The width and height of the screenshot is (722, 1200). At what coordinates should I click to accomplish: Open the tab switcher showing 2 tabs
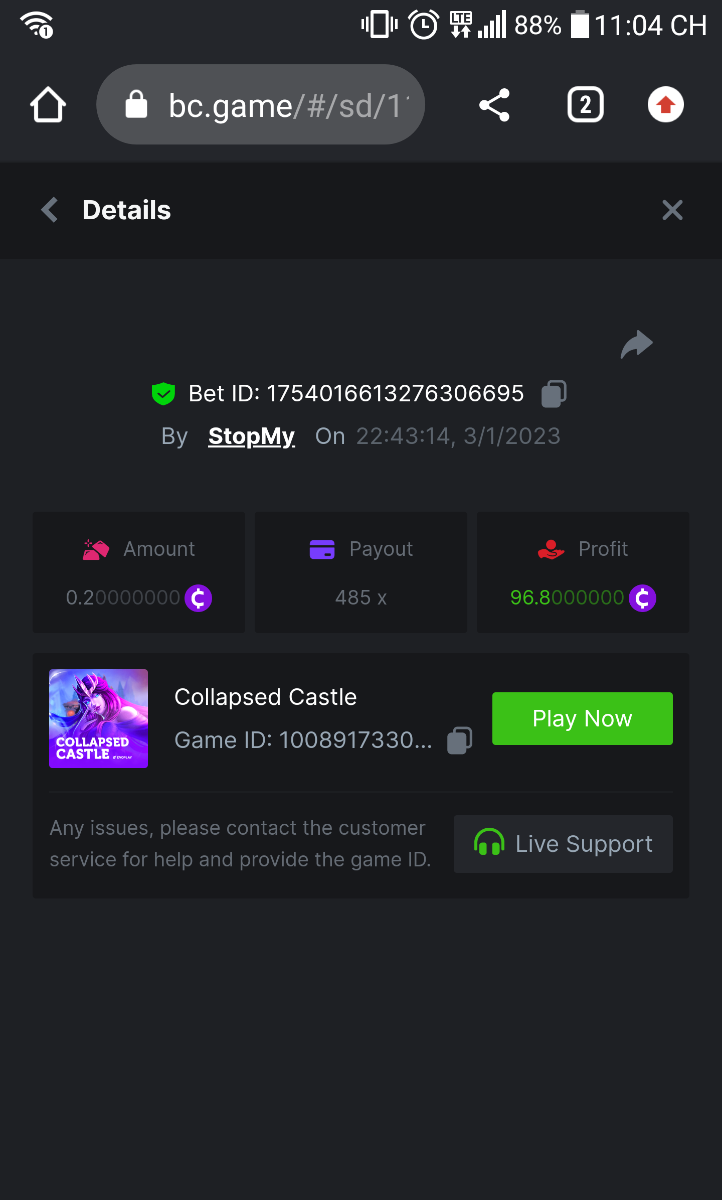585,105
